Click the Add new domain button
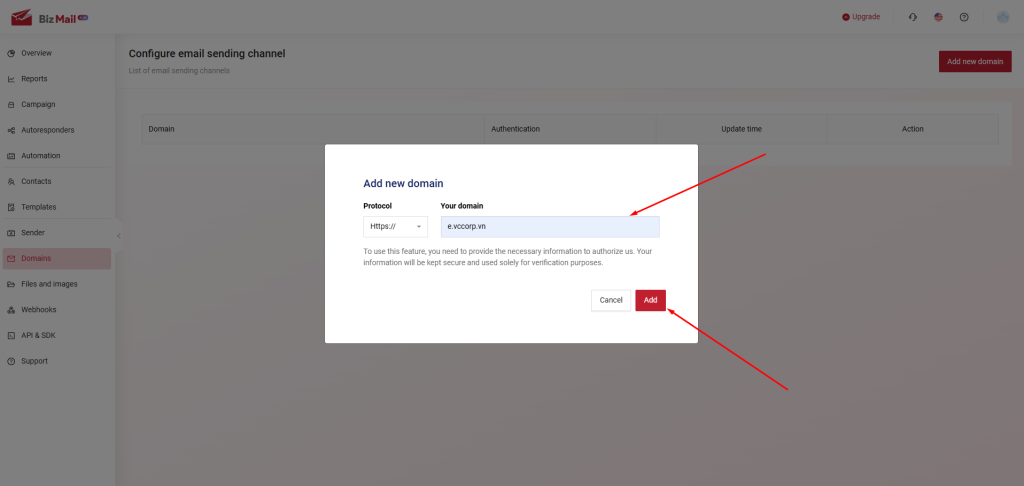 tap(974, 62)
